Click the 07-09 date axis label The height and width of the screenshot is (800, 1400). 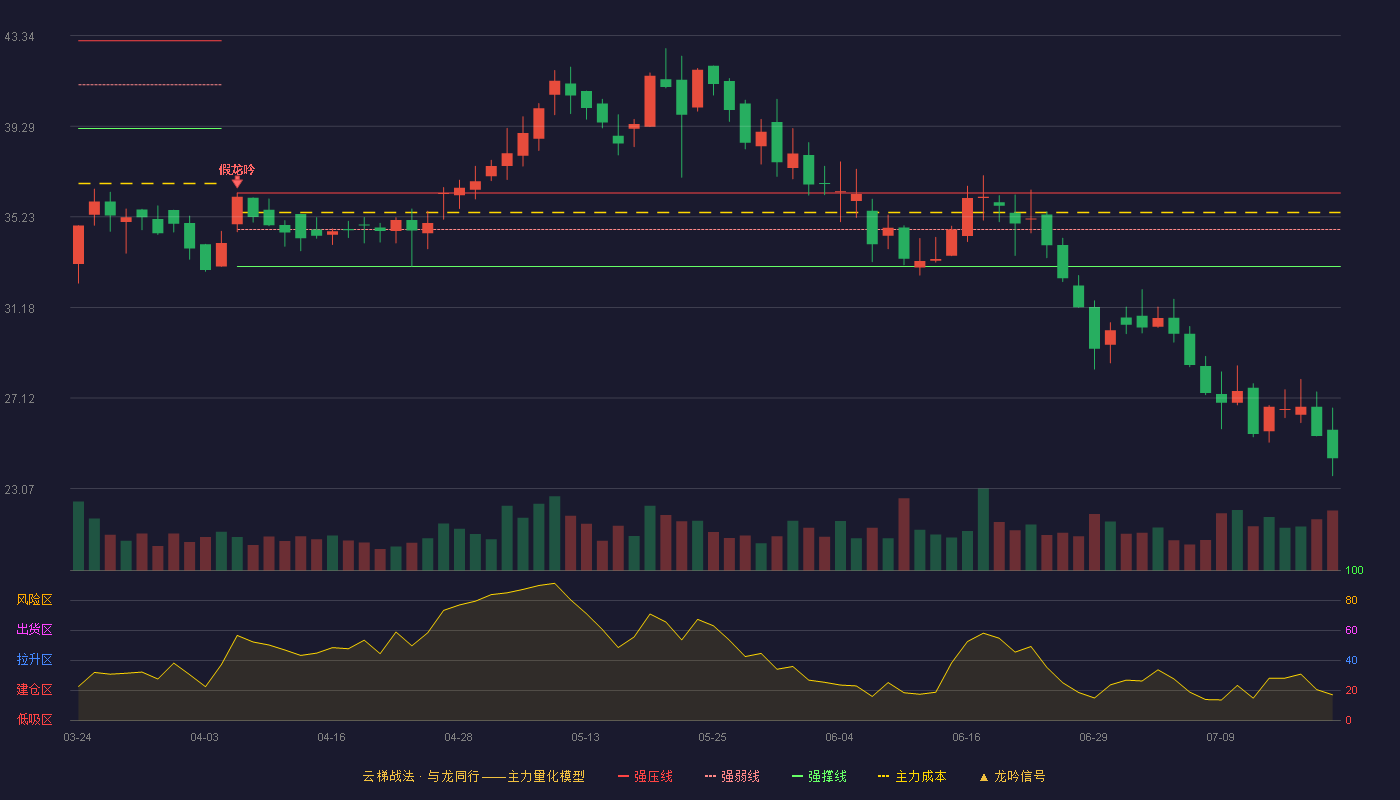(1220, 737)
